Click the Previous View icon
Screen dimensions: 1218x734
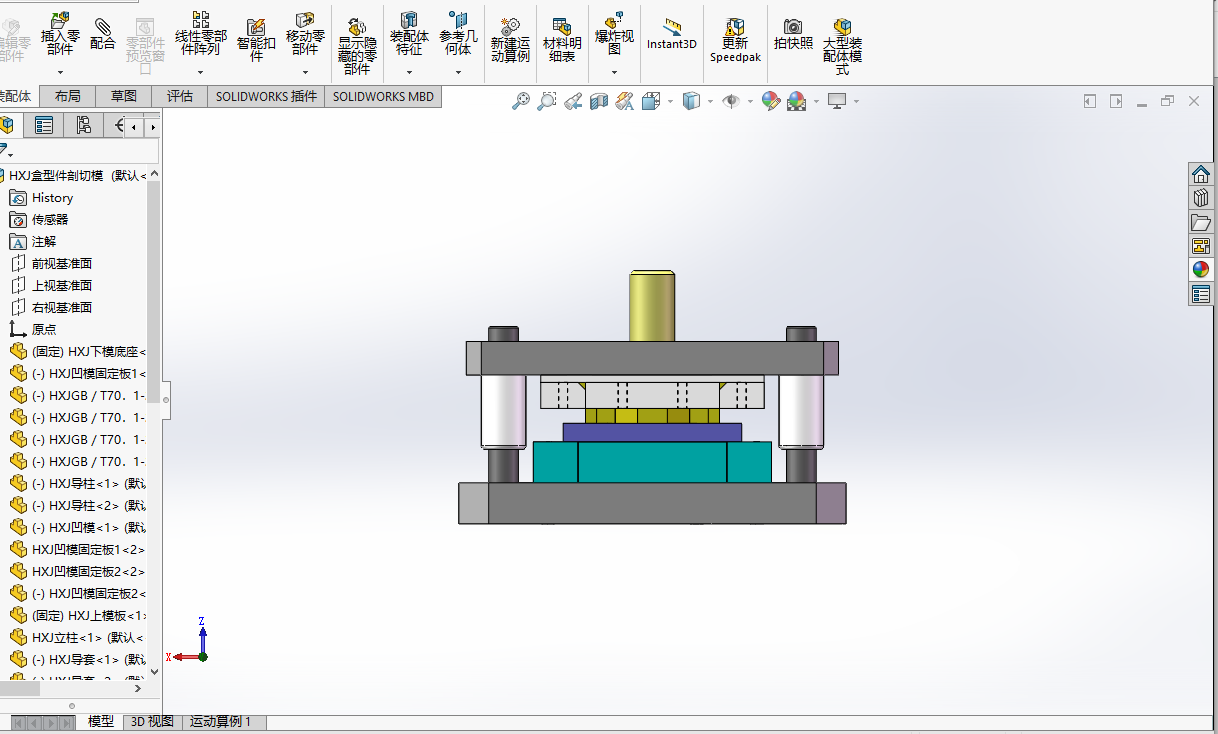pos(573,101)
